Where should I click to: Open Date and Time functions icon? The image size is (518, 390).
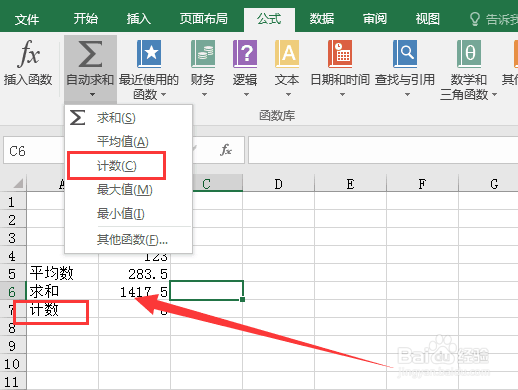click(340, 54)
